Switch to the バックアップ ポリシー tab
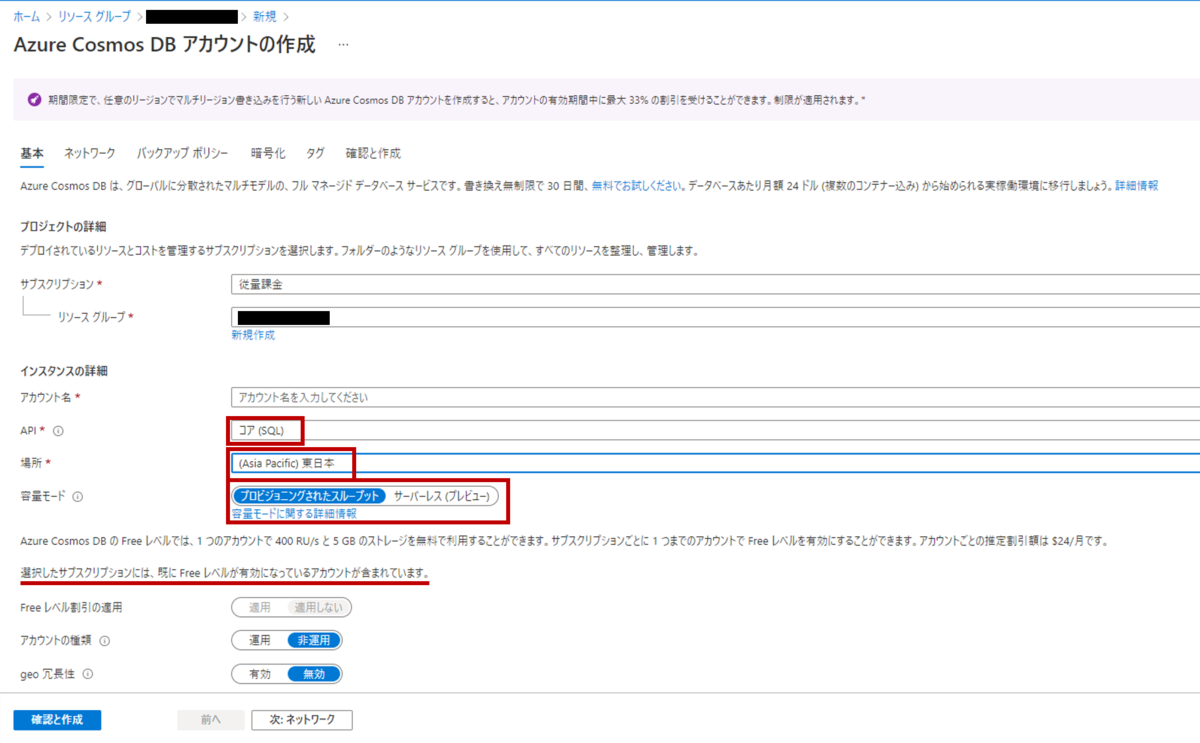This screenshot has width=1200, height=743. coord(183,153)
